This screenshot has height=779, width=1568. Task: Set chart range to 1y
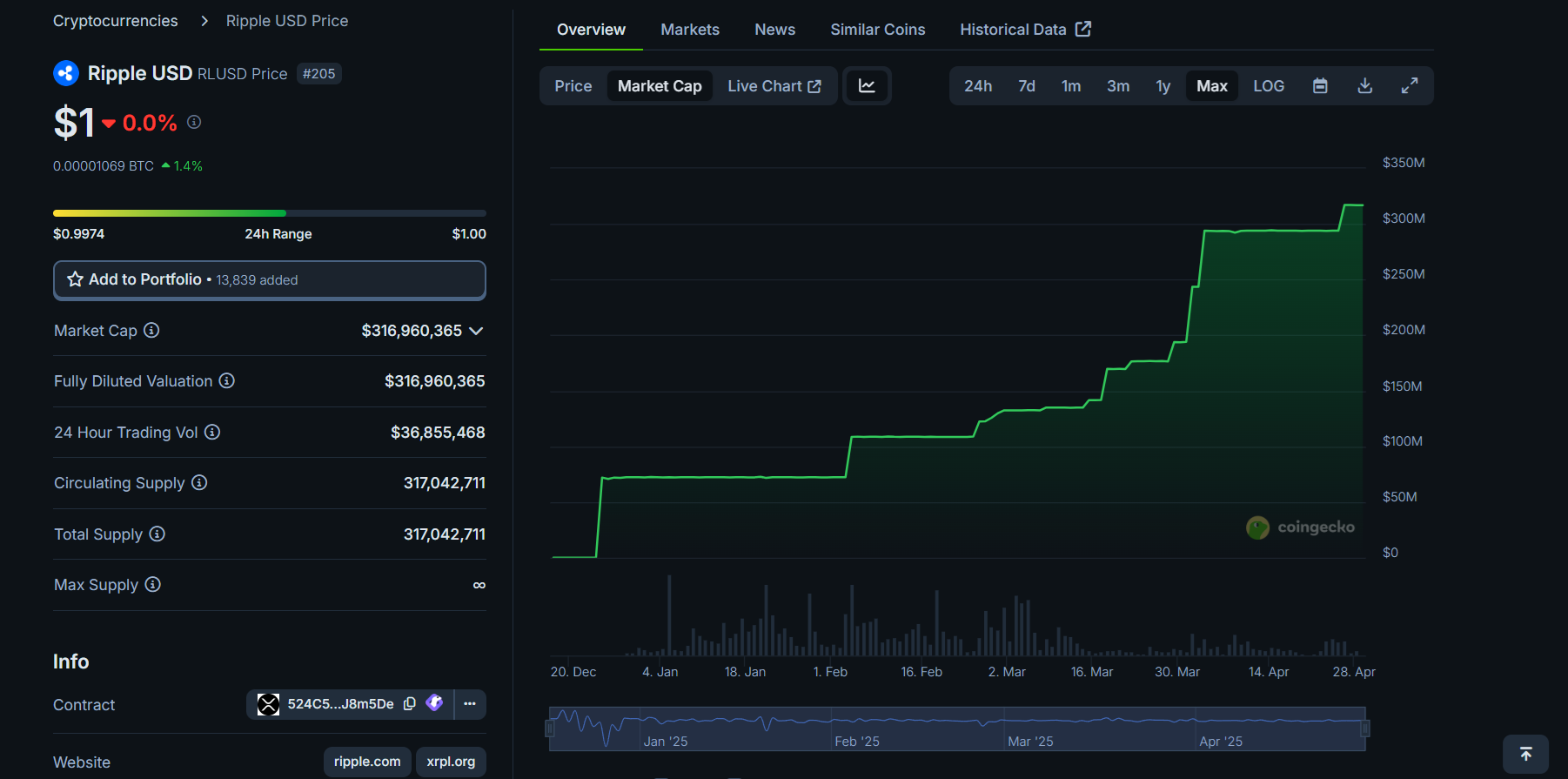(1163, 86)
